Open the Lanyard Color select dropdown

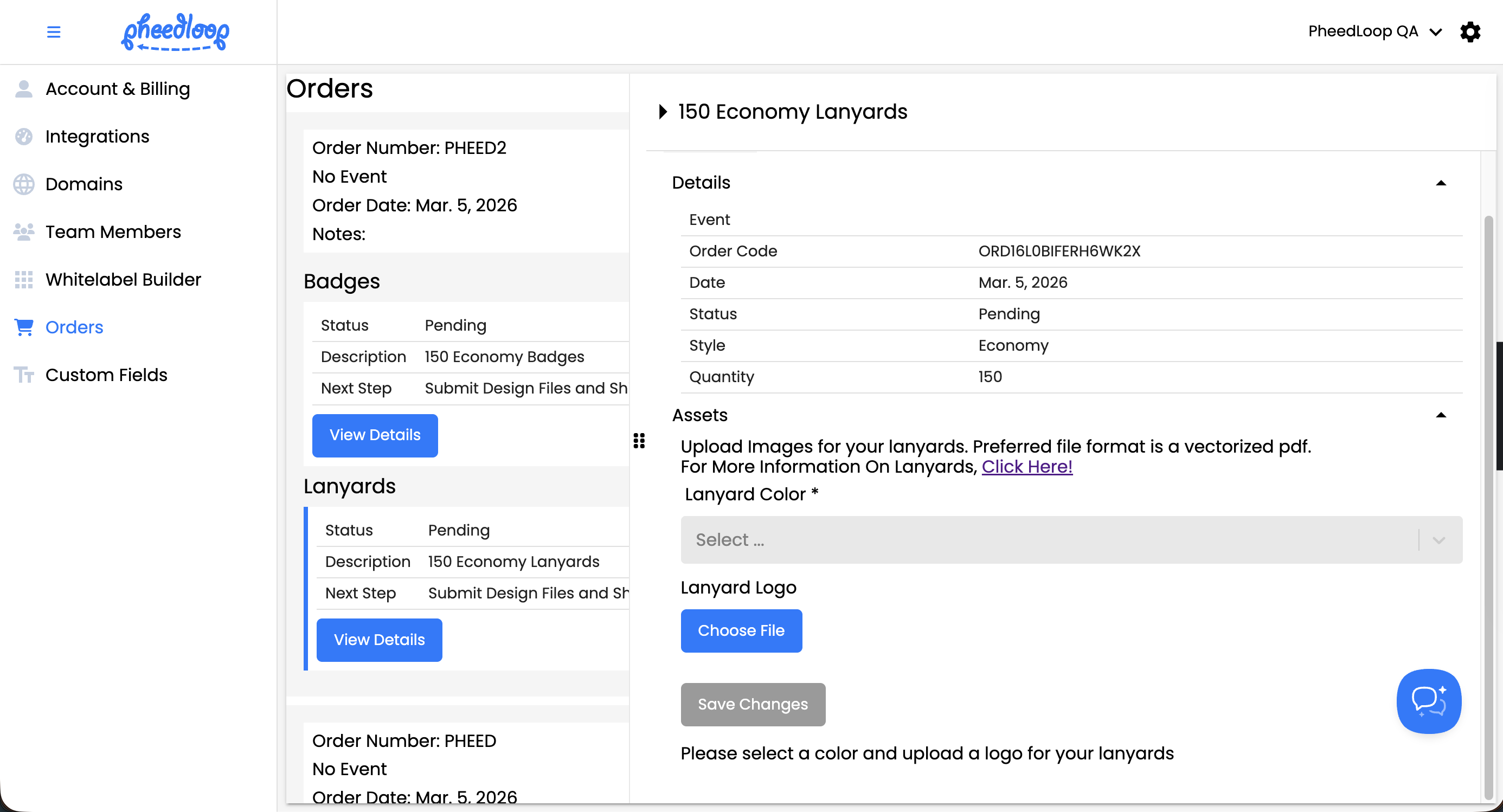[1071, 539]
